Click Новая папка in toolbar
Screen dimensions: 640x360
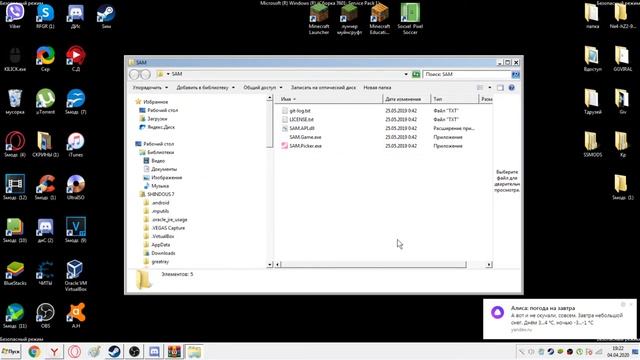pyautogui.click(x=377, y=87)
